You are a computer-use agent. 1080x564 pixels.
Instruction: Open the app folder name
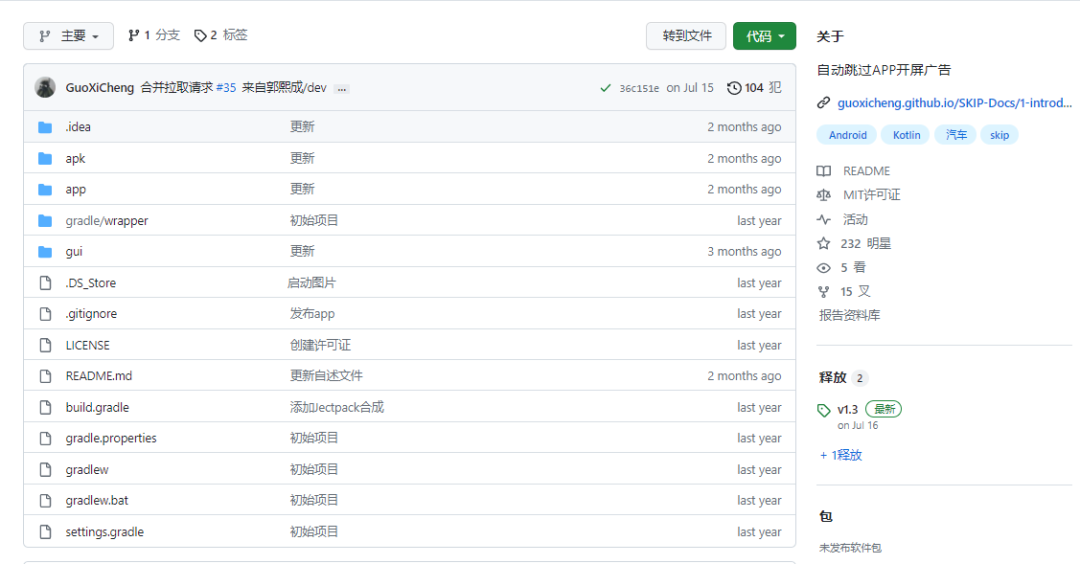tap(76, 189)
